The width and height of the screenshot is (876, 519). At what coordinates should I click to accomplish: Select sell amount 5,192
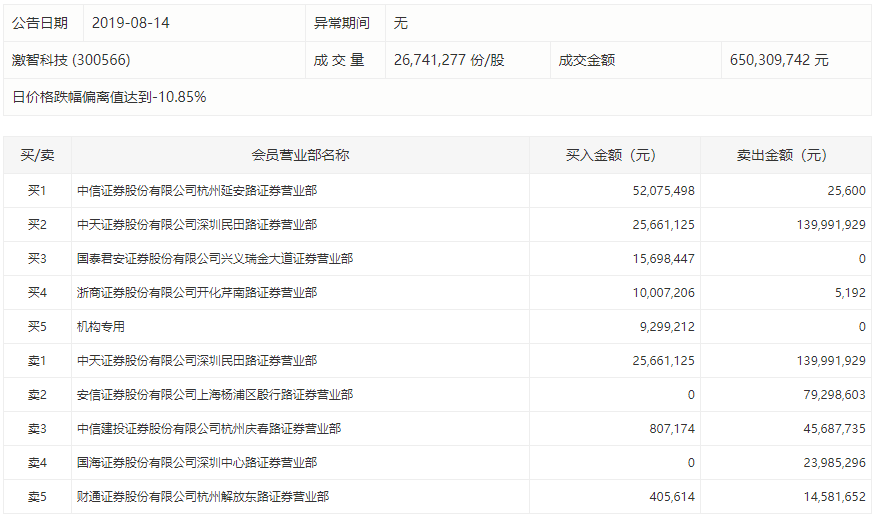pos(850,293)
